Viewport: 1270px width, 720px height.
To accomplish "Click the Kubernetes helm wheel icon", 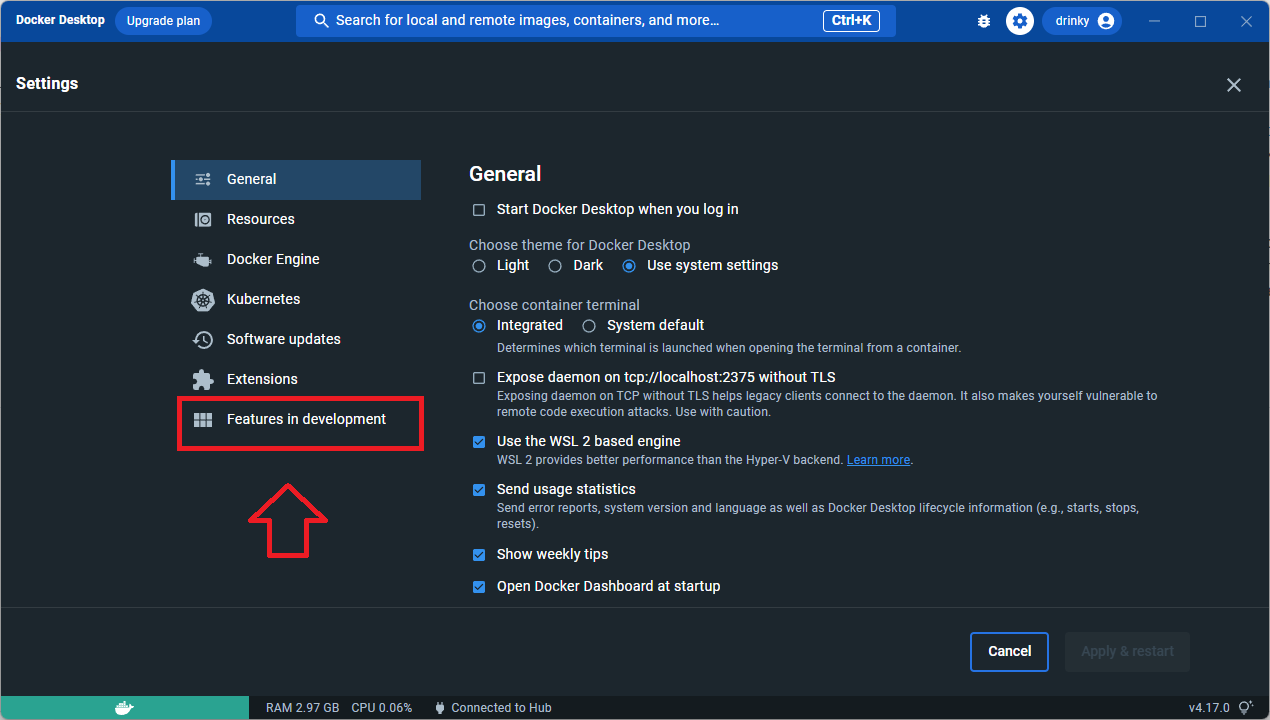I will pyautogui.click(x=203, y=299).
